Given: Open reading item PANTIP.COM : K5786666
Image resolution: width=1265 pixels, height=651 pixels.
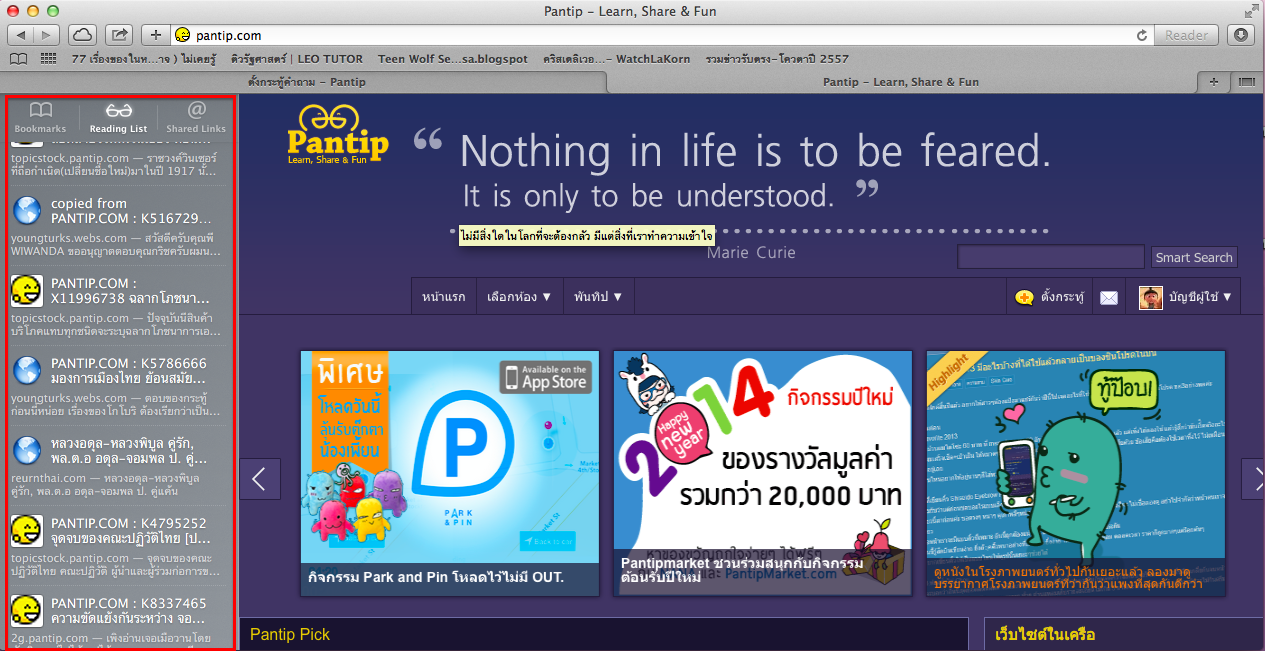Looking at the screenshot, I should (x=120, y=385).
